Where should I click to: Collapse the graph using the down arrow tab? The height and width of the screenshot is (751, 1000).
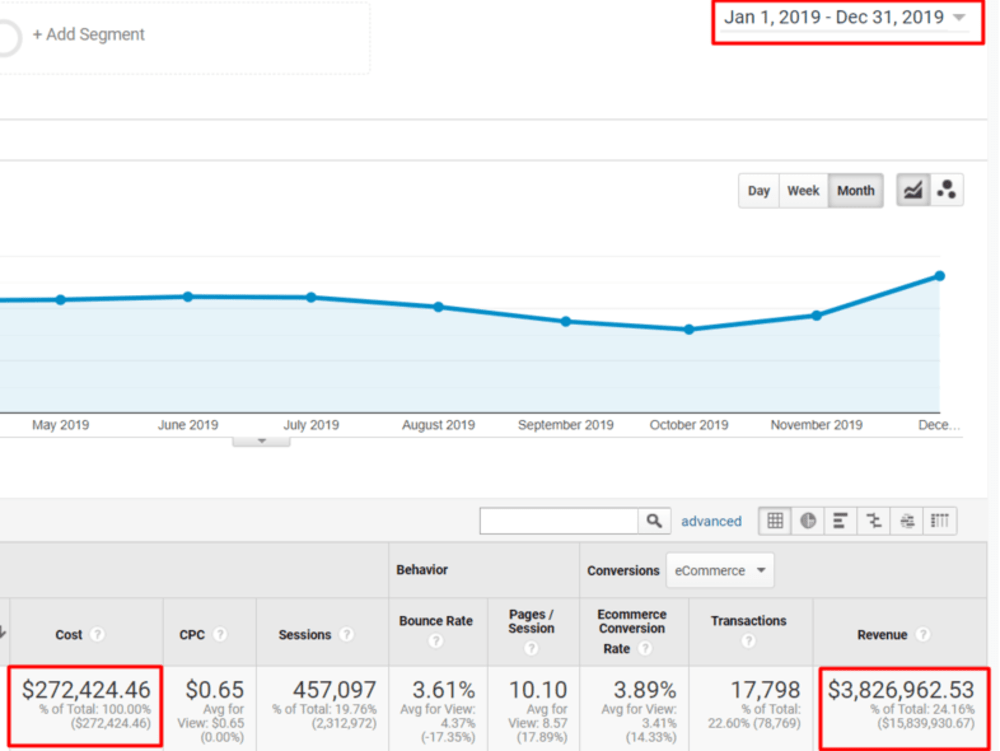[261, 441]
